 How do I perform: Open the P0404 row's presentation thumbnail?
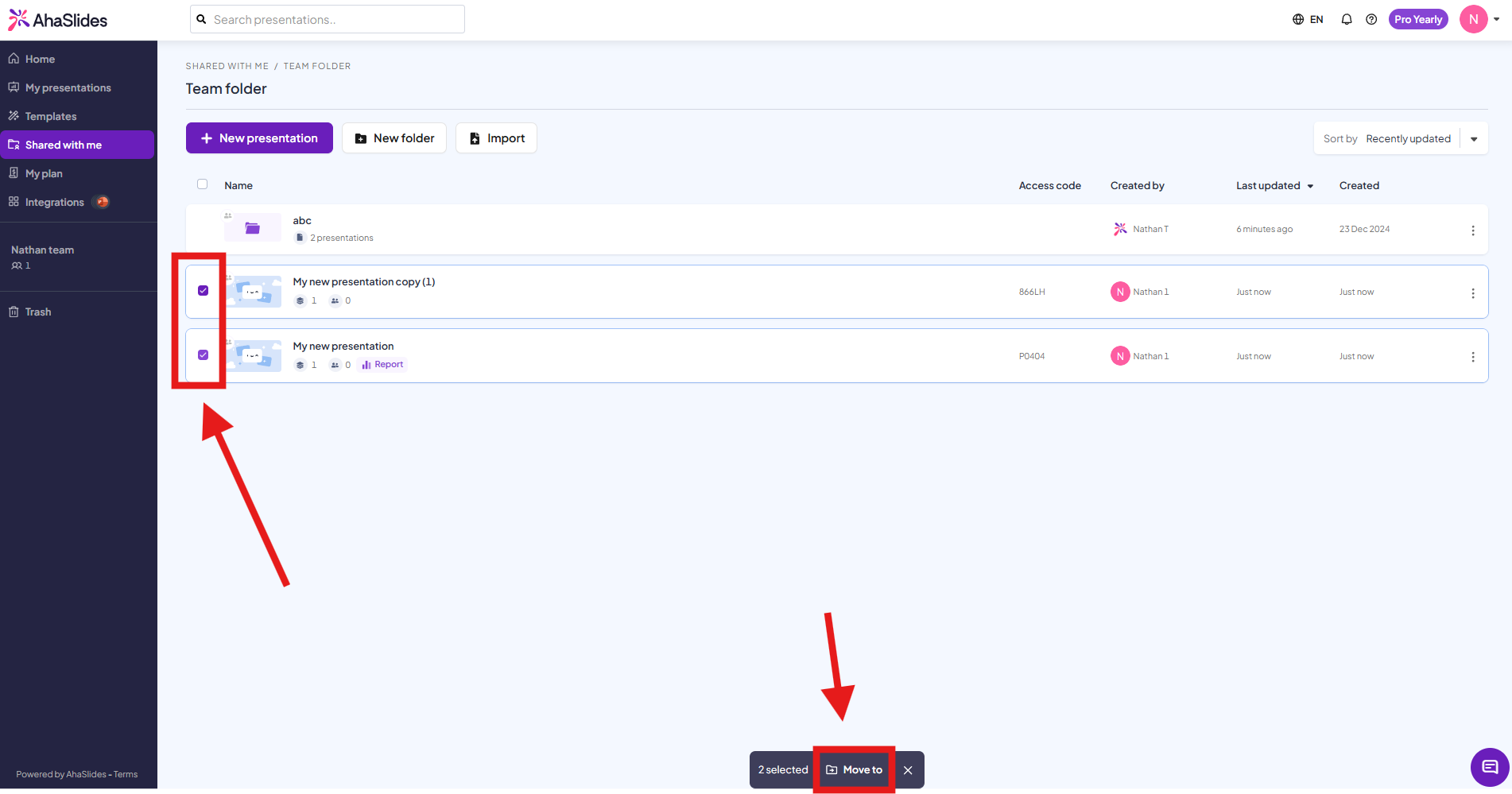(x=253, y=356)
